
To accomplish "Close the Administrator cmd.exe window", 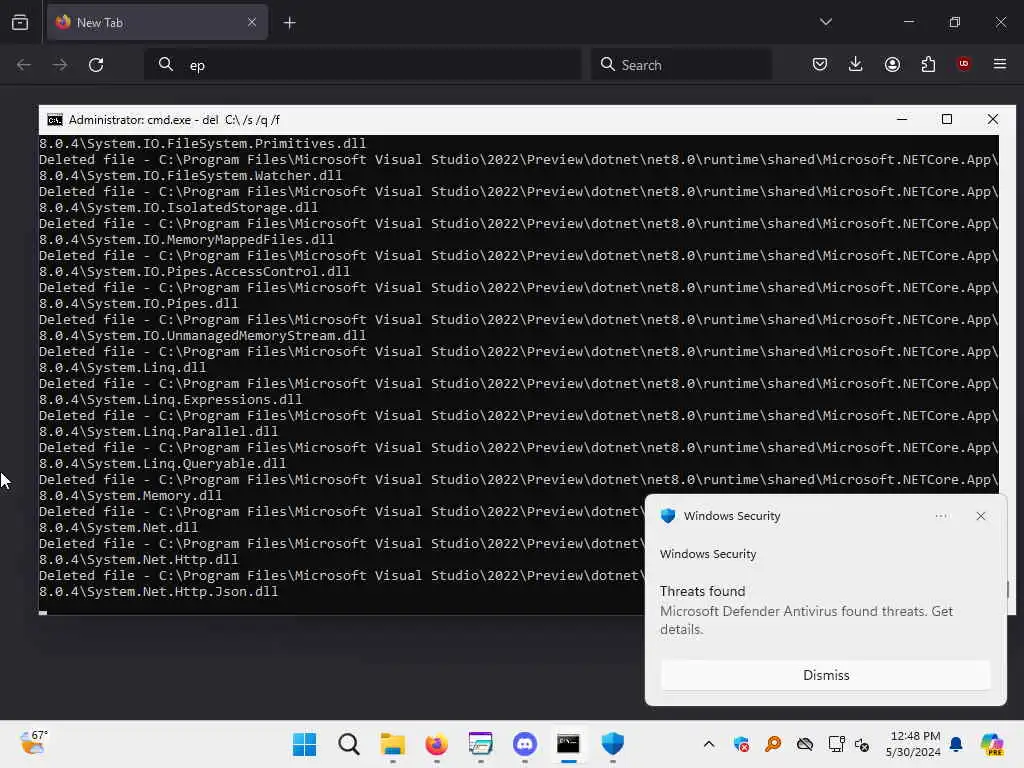I will (x=993, y=119).
